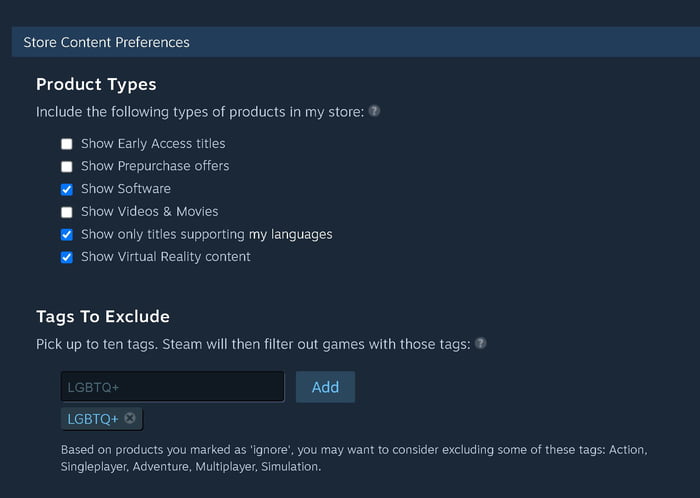Click help icon beside Product Types description

[374, 111]
